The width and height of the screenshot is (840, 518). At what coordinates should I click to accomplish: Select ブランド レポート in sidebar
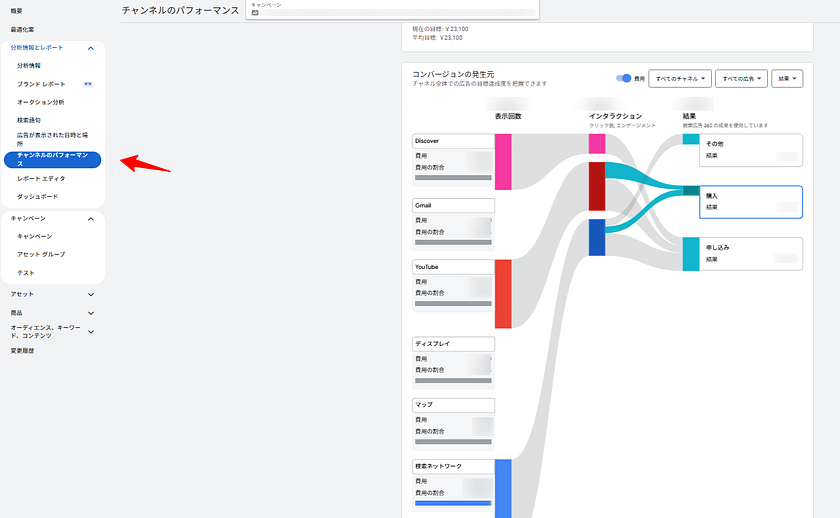pos(42,84)
